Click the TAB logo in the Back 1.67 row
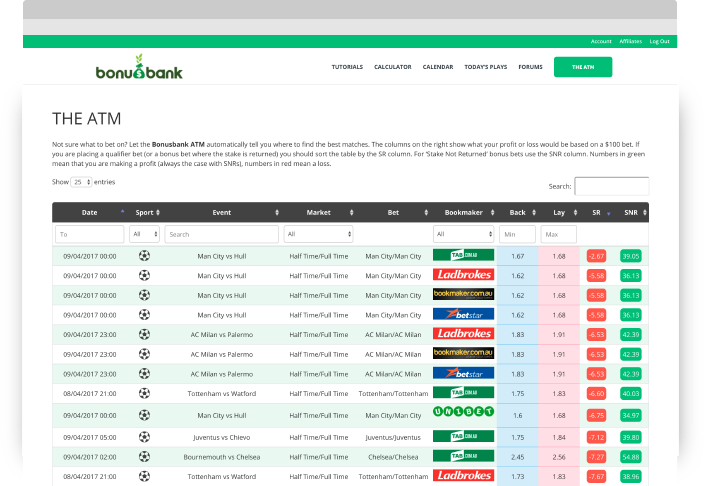Screen dimensions: 704x486 point(463,255)
